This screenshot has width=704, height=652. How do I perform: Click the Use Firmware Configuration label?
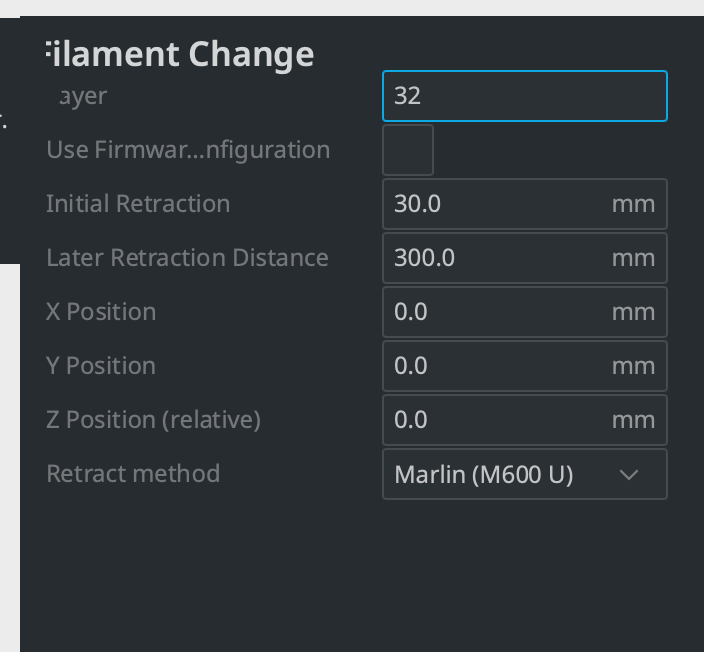pyautogui.click(x=188, y=150)
